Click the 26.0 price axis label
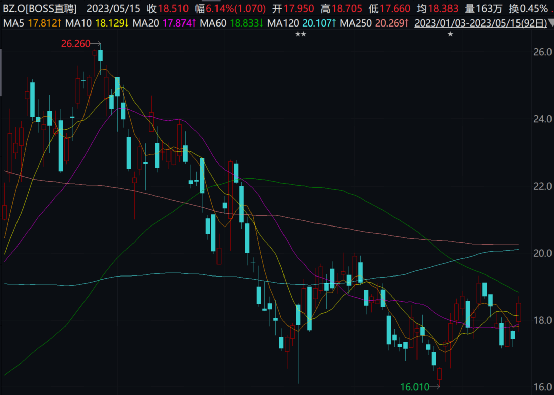Image resolution: width=554 pixels, height=395 pixels. click(x=543, y=52)
